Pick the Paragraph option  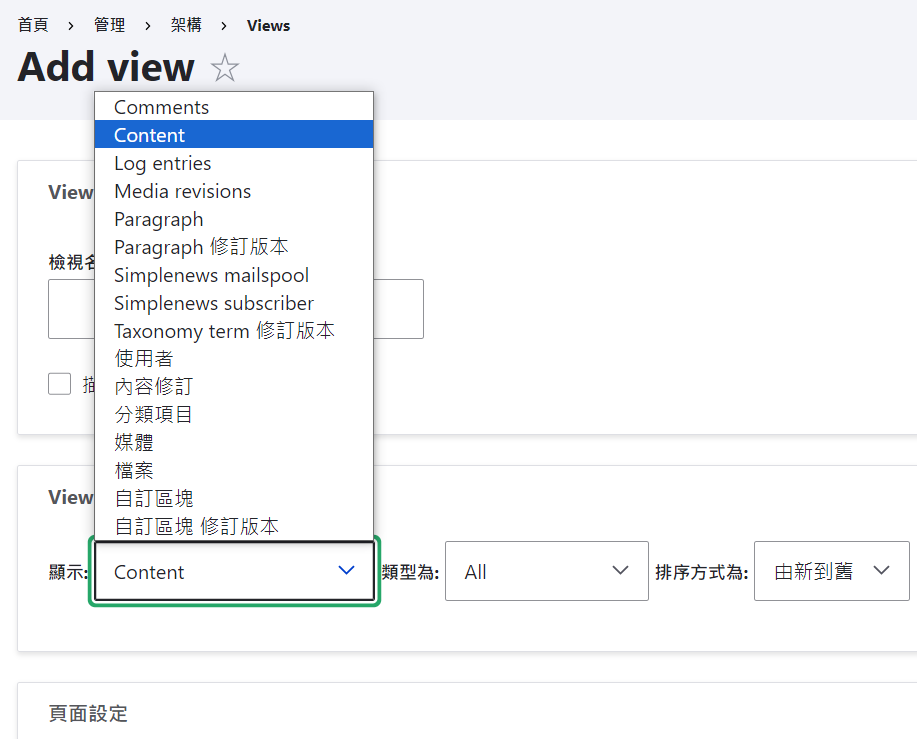click(x=159, y=219)
